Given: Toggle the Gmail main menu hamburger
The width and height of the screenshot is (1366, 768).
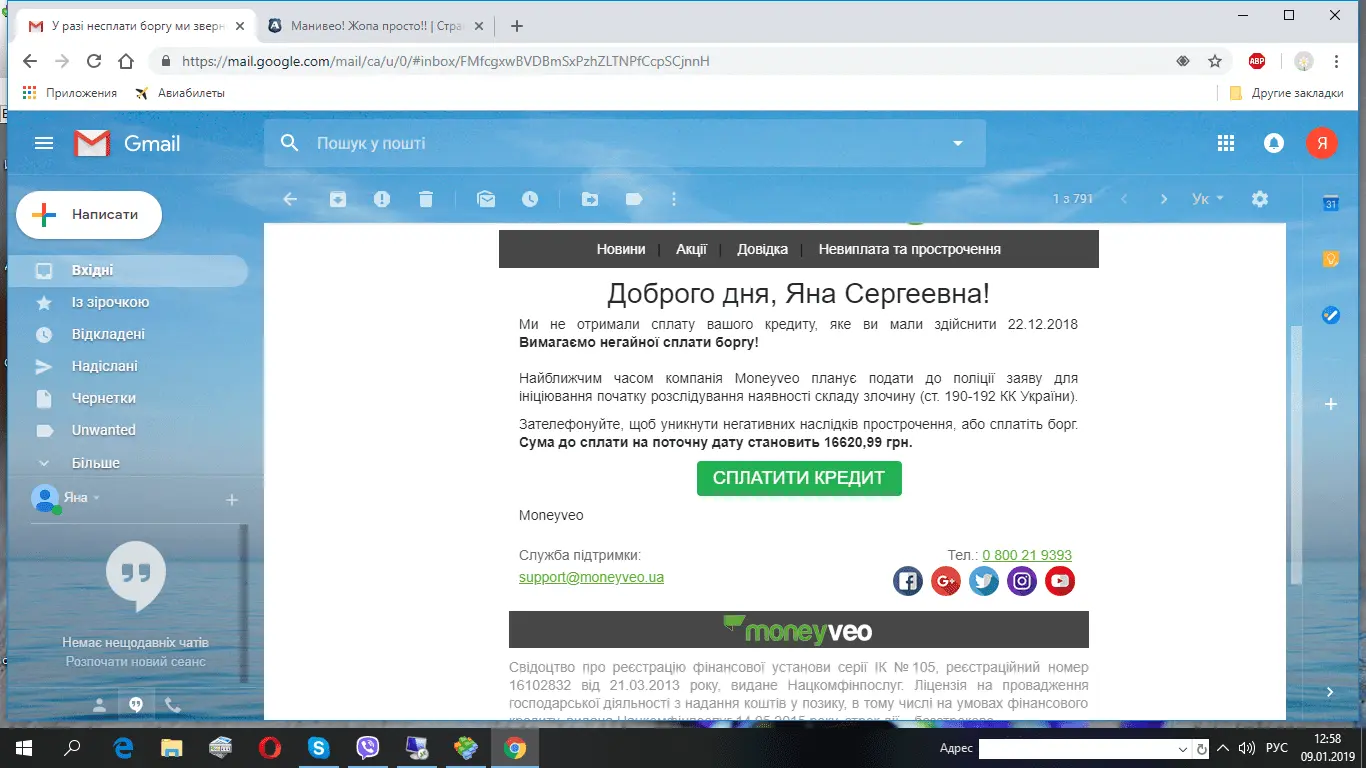Looking at the screenshot, I should (44, 144).
